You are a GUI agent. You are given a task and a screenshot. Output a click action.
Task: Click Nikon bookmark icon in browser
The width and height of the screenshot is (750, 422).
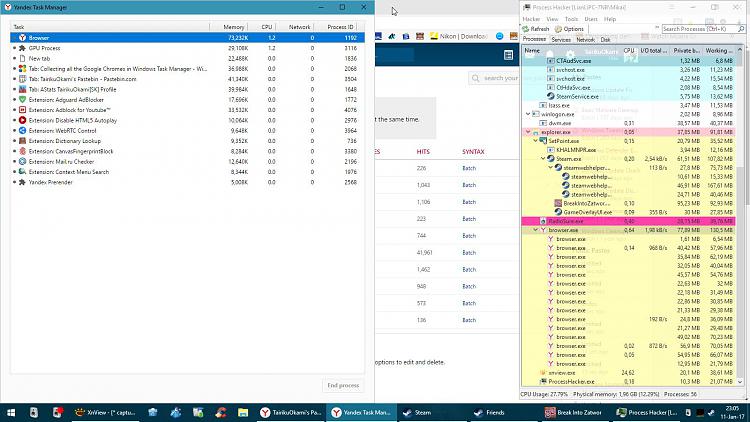(434, 36)
